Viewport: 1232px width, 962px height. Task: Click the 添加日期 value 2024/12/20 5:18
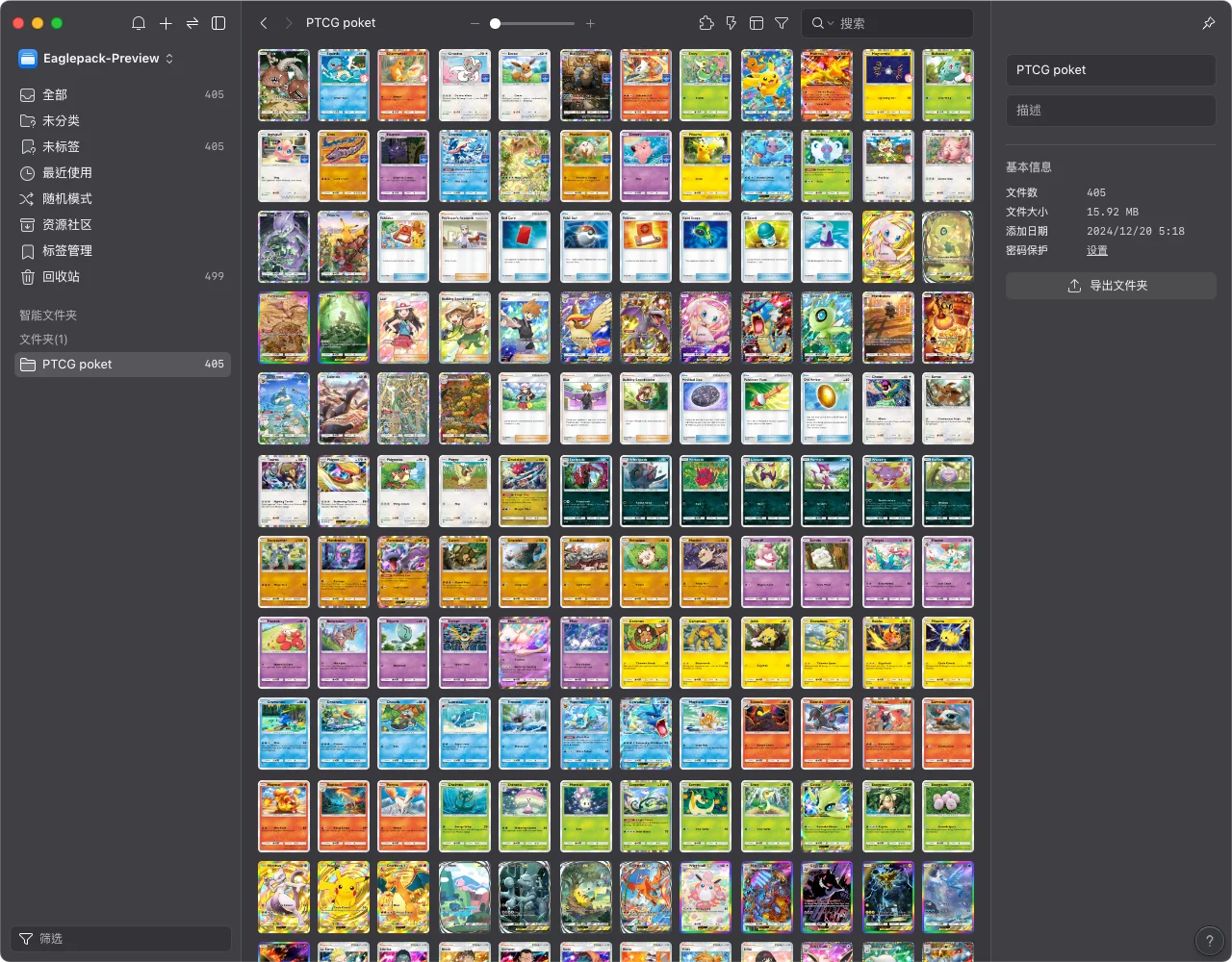[x=1136, y=231]
